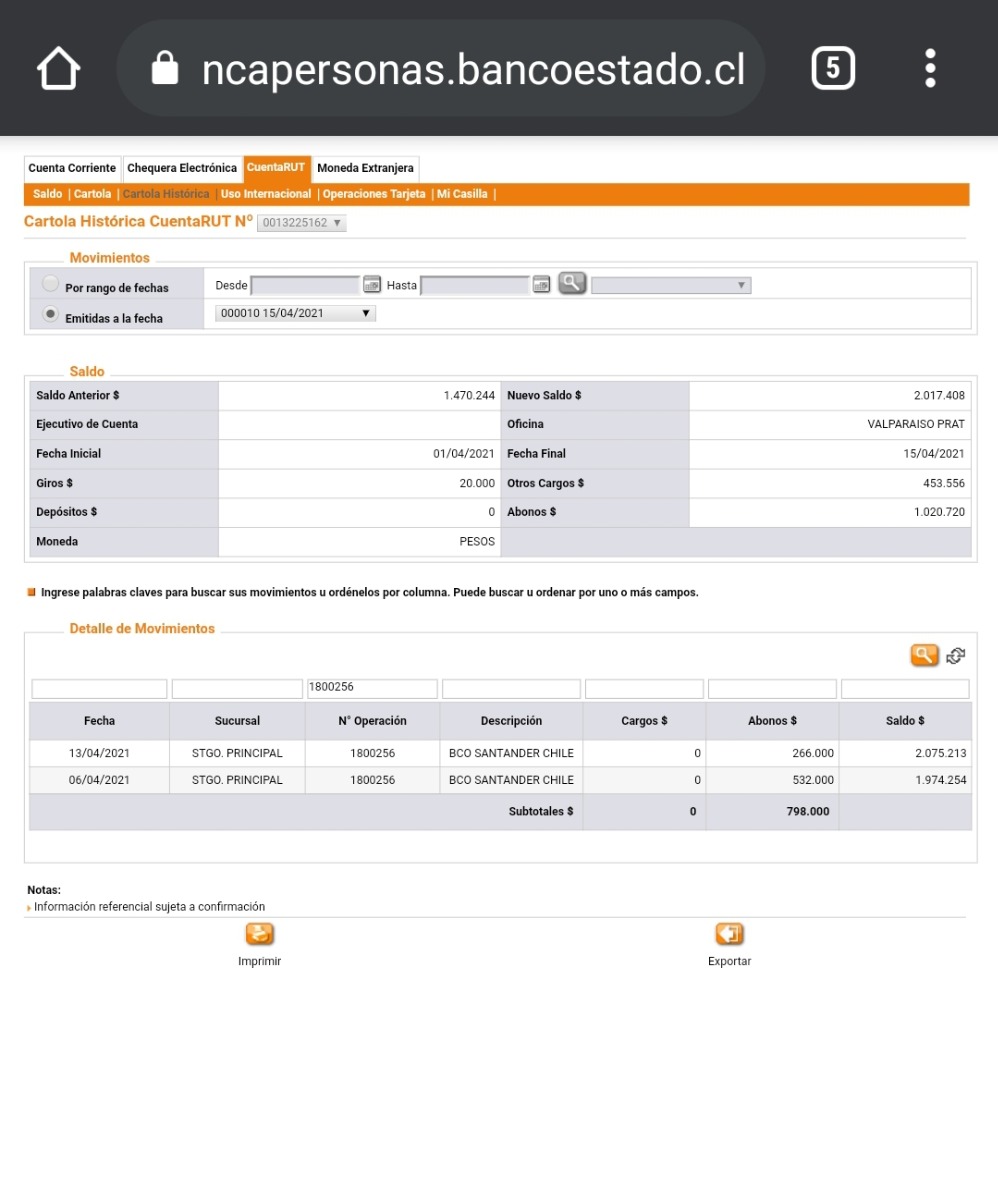The width and height of the screenshot is (998, 1200).
Task: Open the browser tab switcher showing 5
Action: coord(833,69)
